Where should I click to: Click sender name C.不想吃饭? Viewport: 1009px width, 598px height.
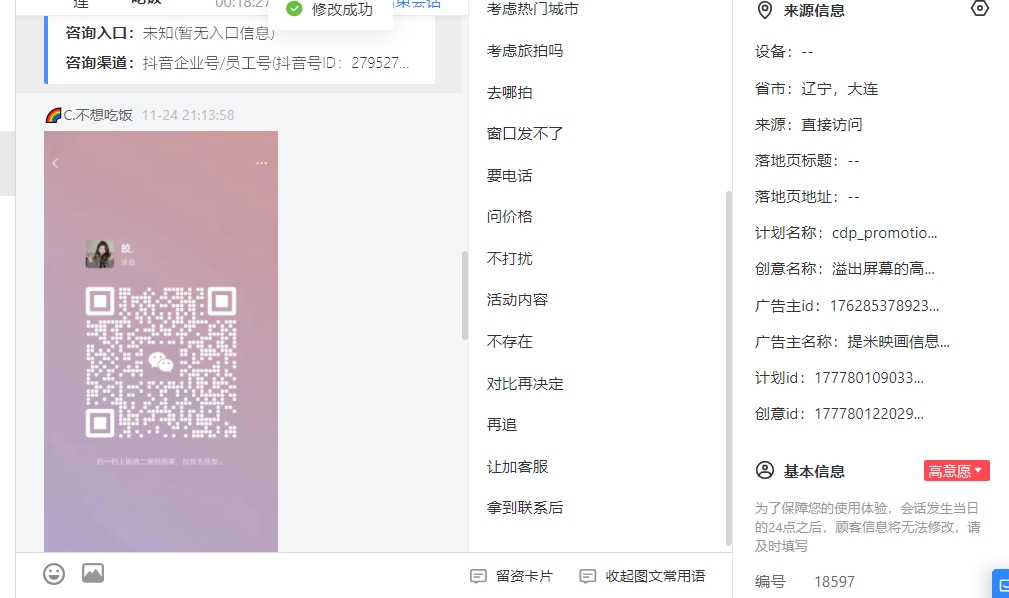click(98, 115)
